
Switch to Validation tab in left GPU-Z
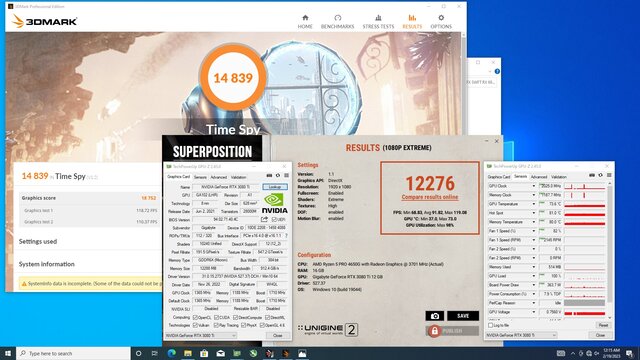[x=238, y=177]
